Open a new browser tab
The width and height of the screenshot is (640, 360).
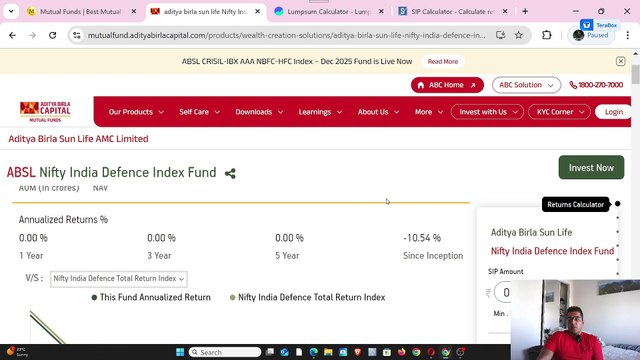pos(525,11)
